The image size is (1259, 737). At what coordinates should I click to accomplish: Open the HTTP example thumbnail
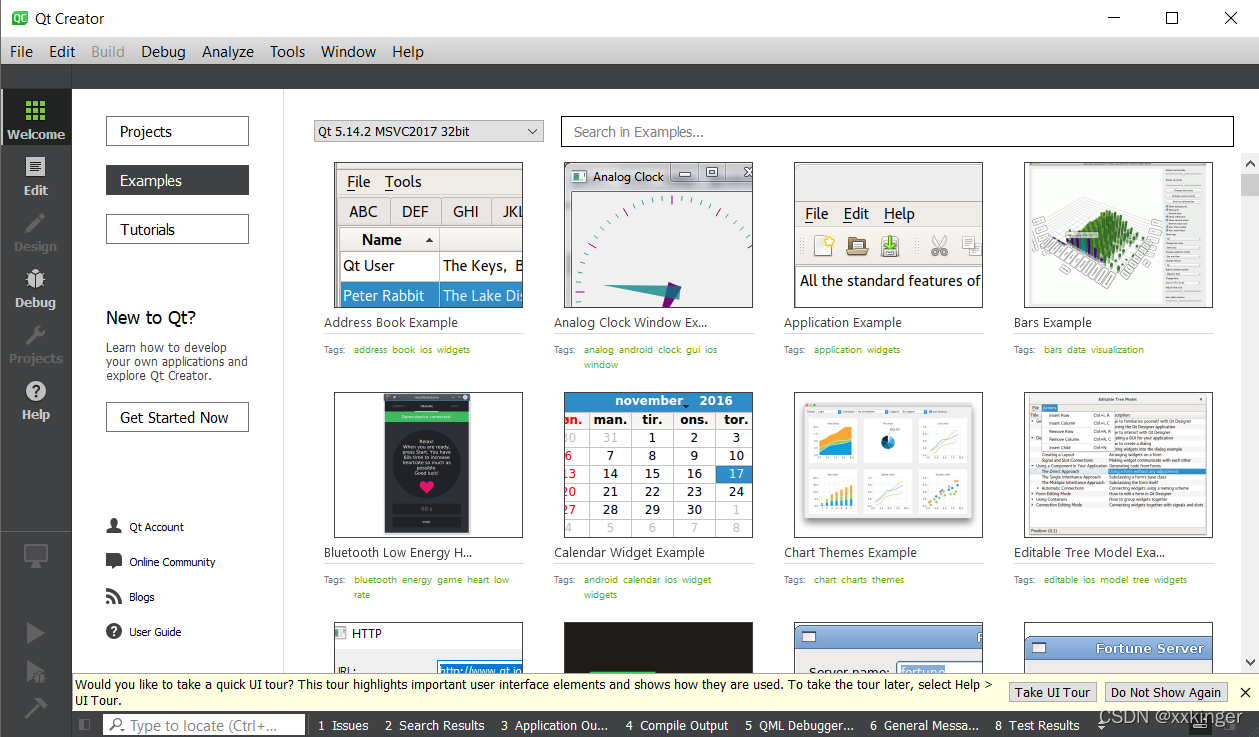pos(428,647)
